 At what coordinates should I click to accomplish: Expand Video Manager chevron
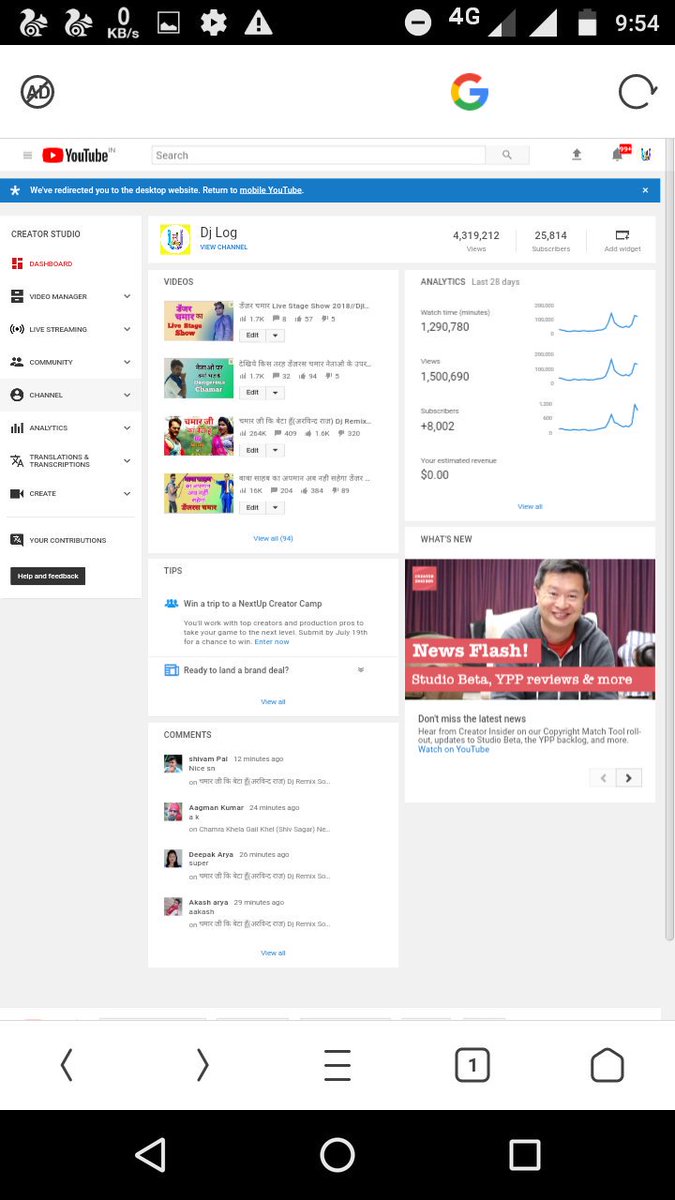point(127,296)
